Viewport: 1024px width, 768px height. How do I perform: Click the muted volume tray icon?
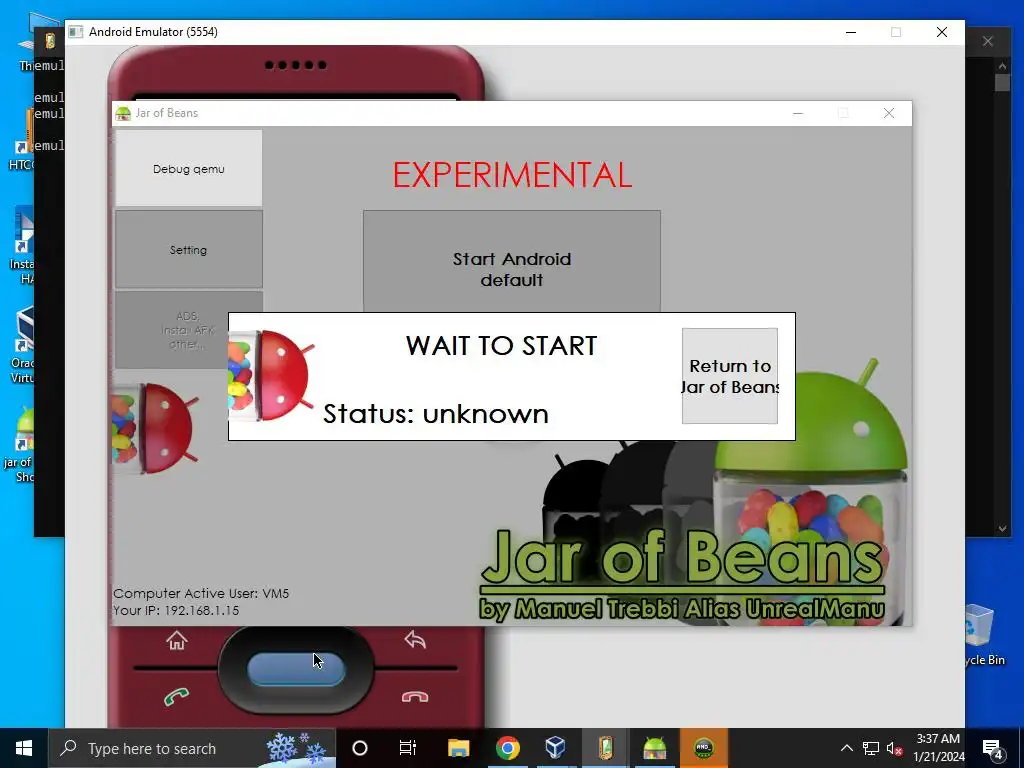click(x=894, y=748)
